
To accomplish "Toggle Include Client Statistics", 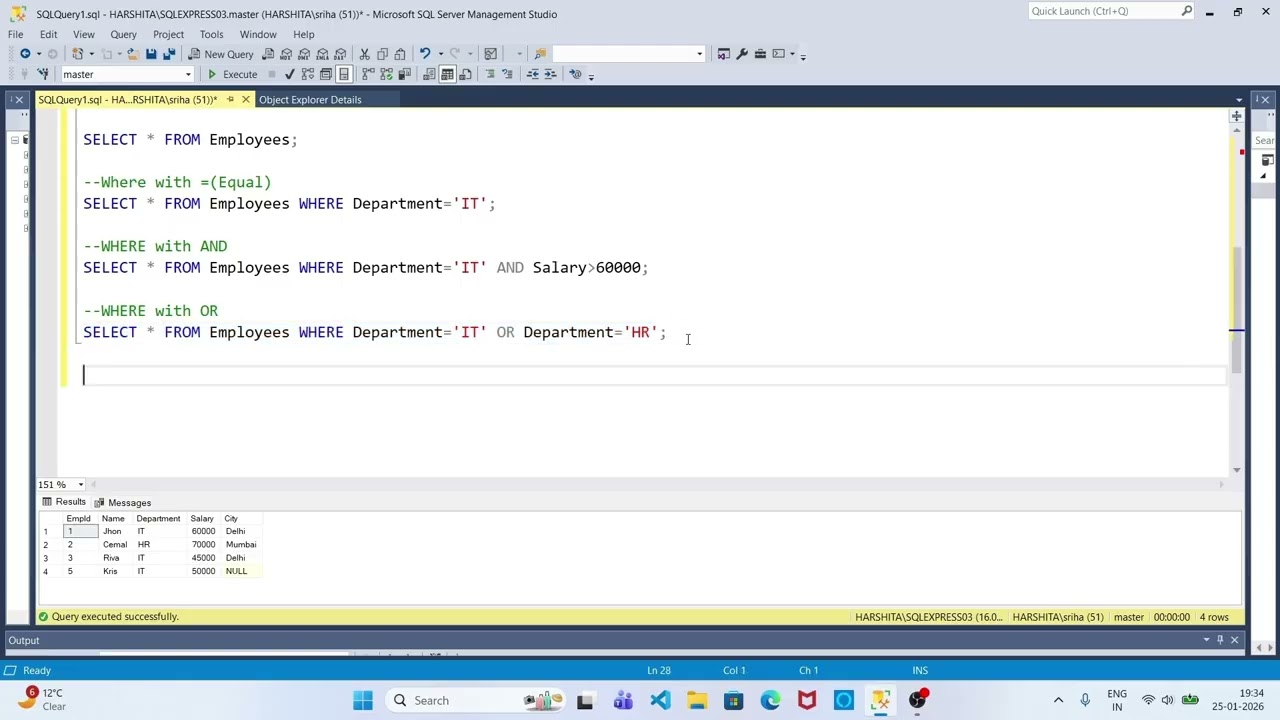I will [404, 74].
